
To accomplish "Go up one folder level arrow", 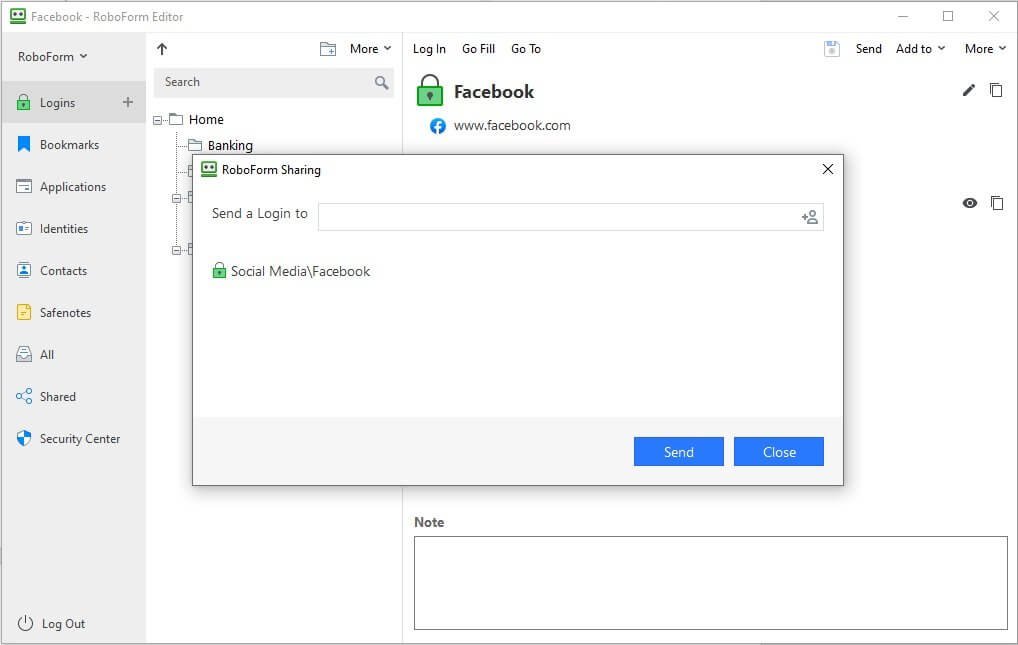I will click(162, 49).
